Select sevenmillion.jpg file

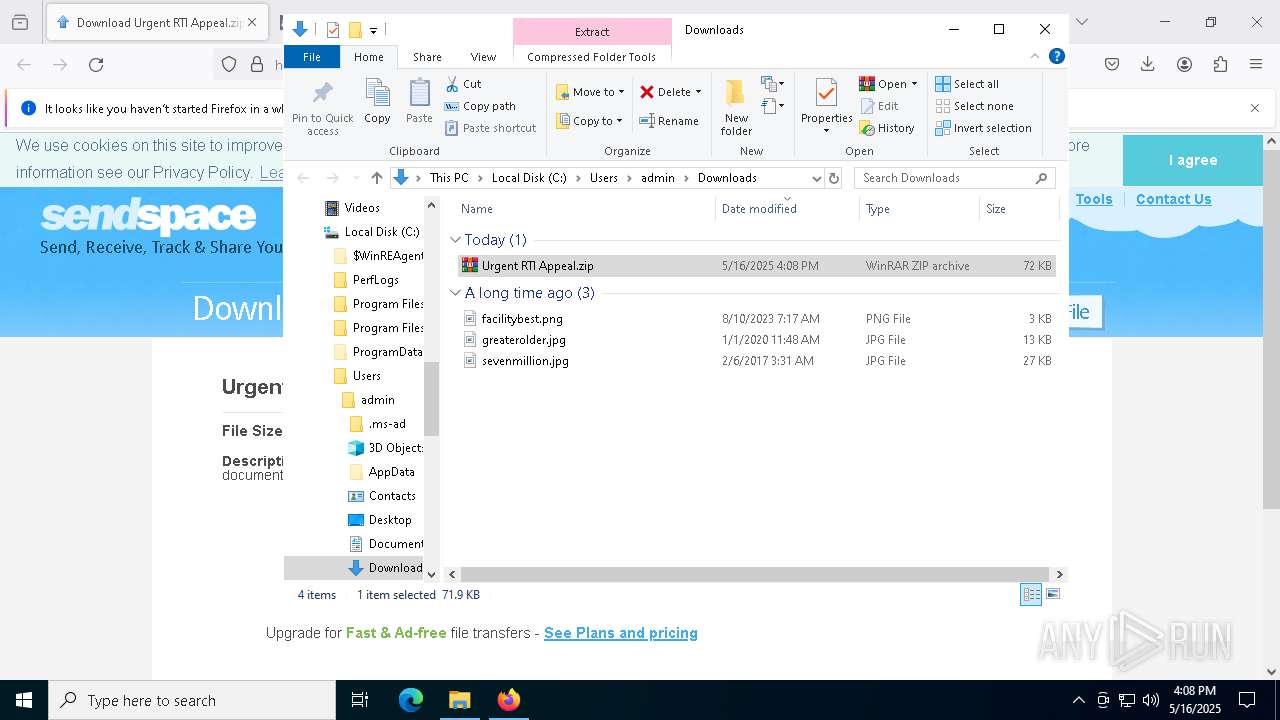coord(525,361)
